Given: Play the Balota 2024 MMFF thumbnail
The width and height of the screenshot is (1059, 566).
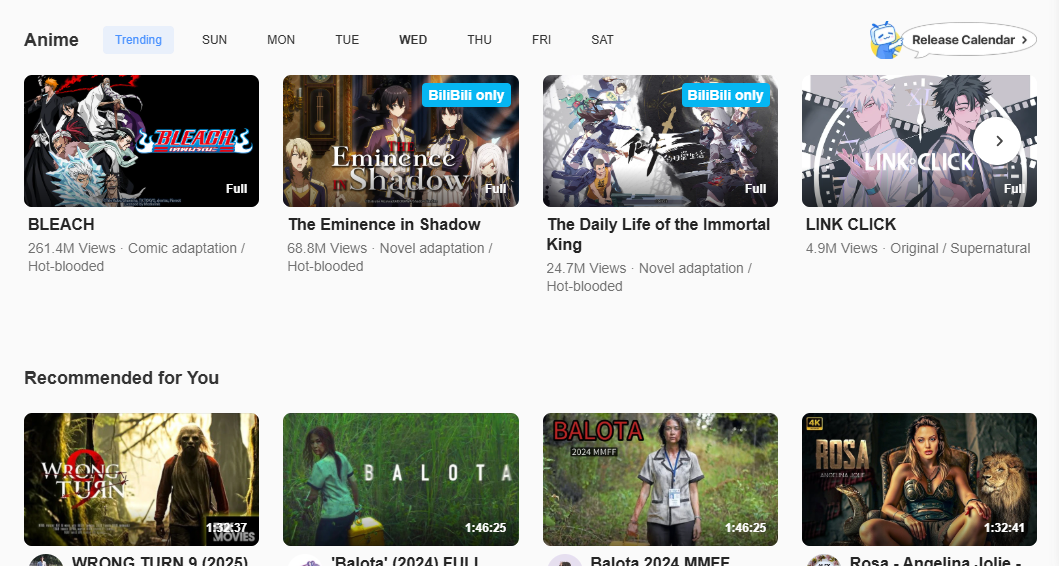Looking at the screenshot, I should (660, 479).
